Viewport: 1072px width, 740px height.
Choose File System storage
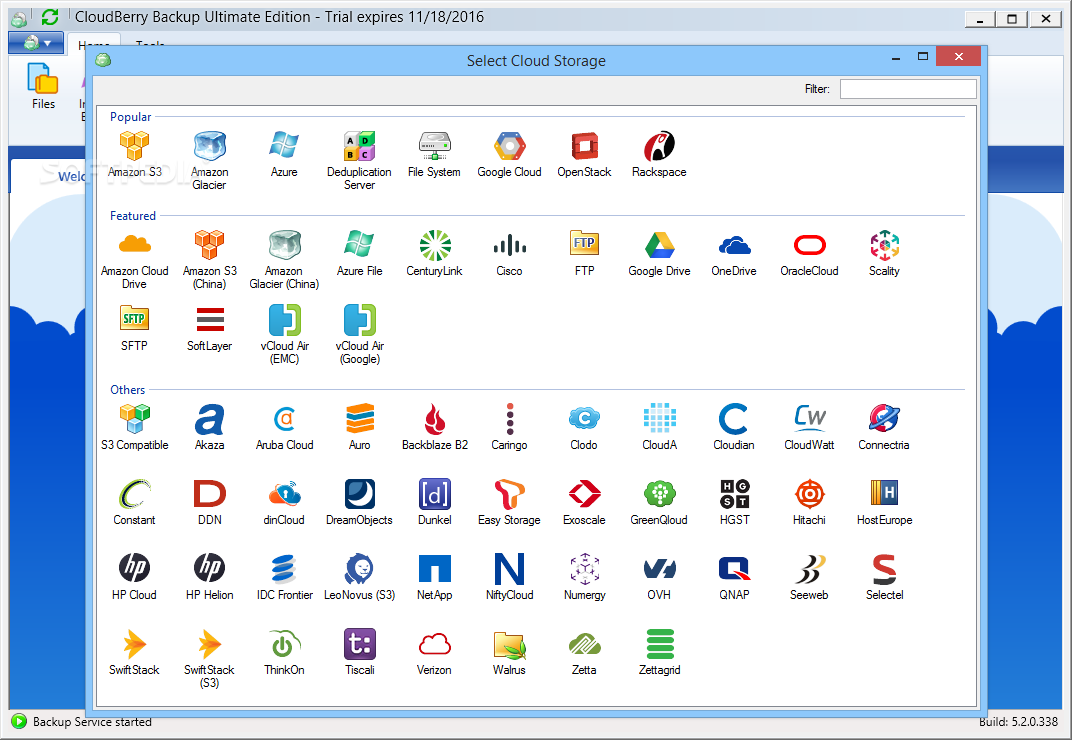434,155
